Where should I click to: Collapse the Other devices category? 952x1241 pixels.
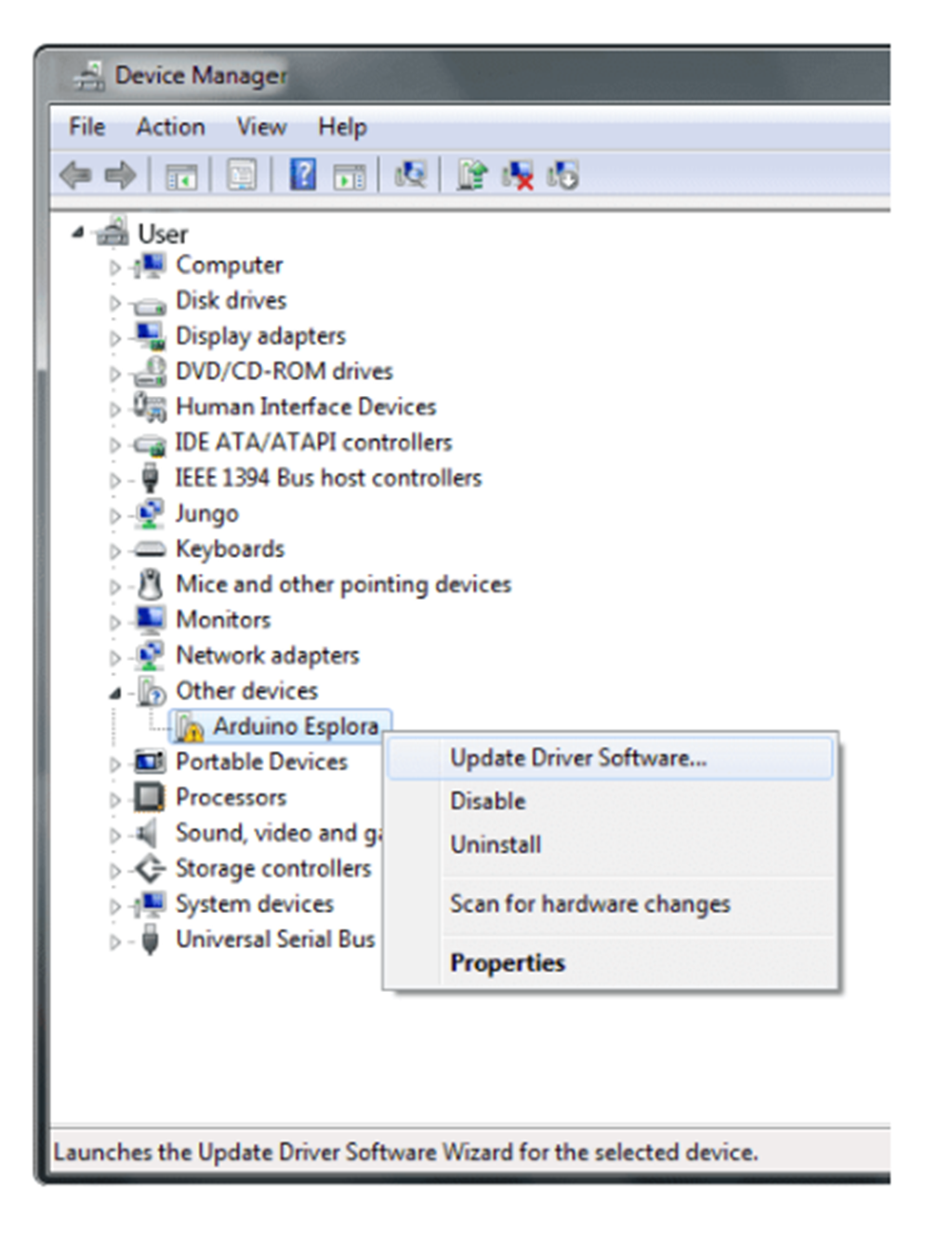114,693
